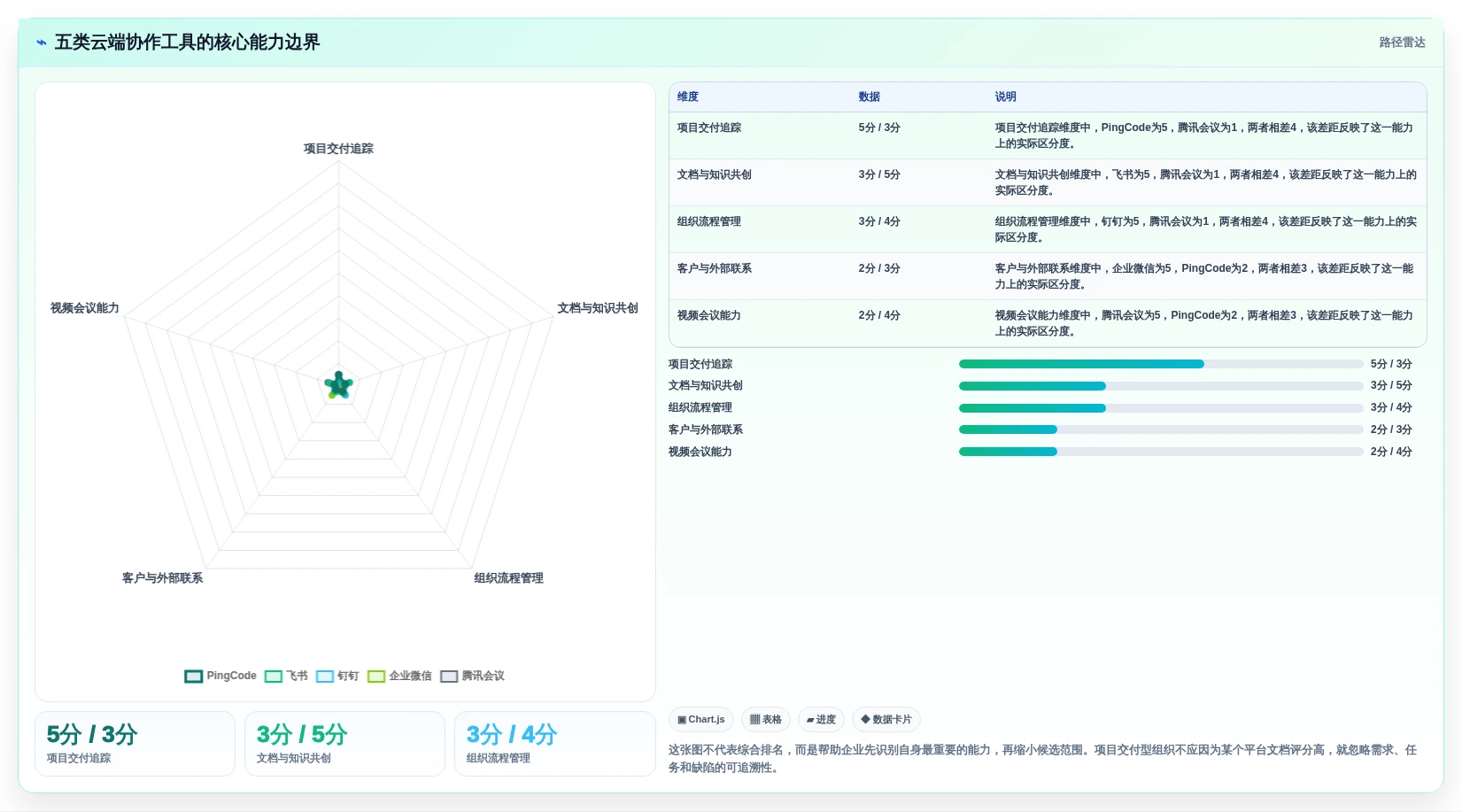Click the explanation cell mentioning 企业微信为5
This screenshot has width=1462, height=812.
[1205, 276]
